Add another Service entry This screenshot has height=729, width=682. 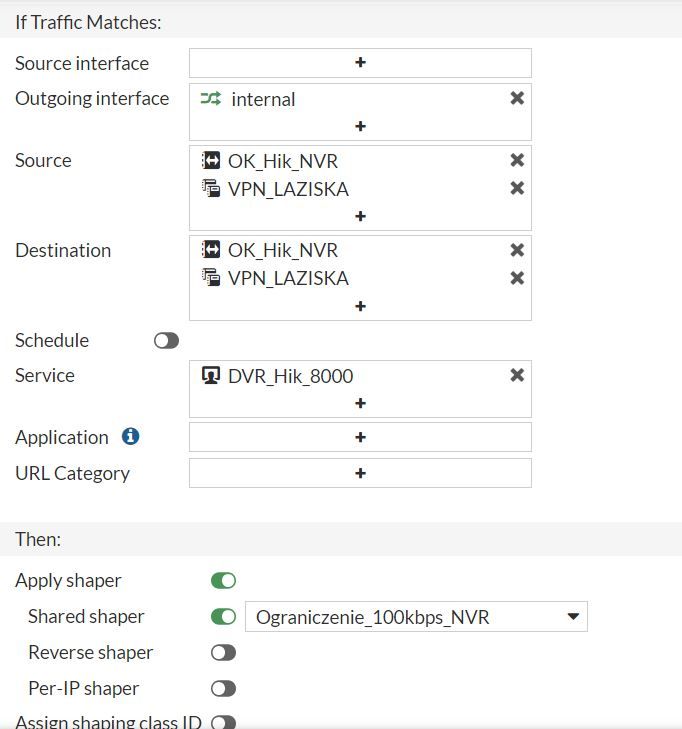click(360, 403)
